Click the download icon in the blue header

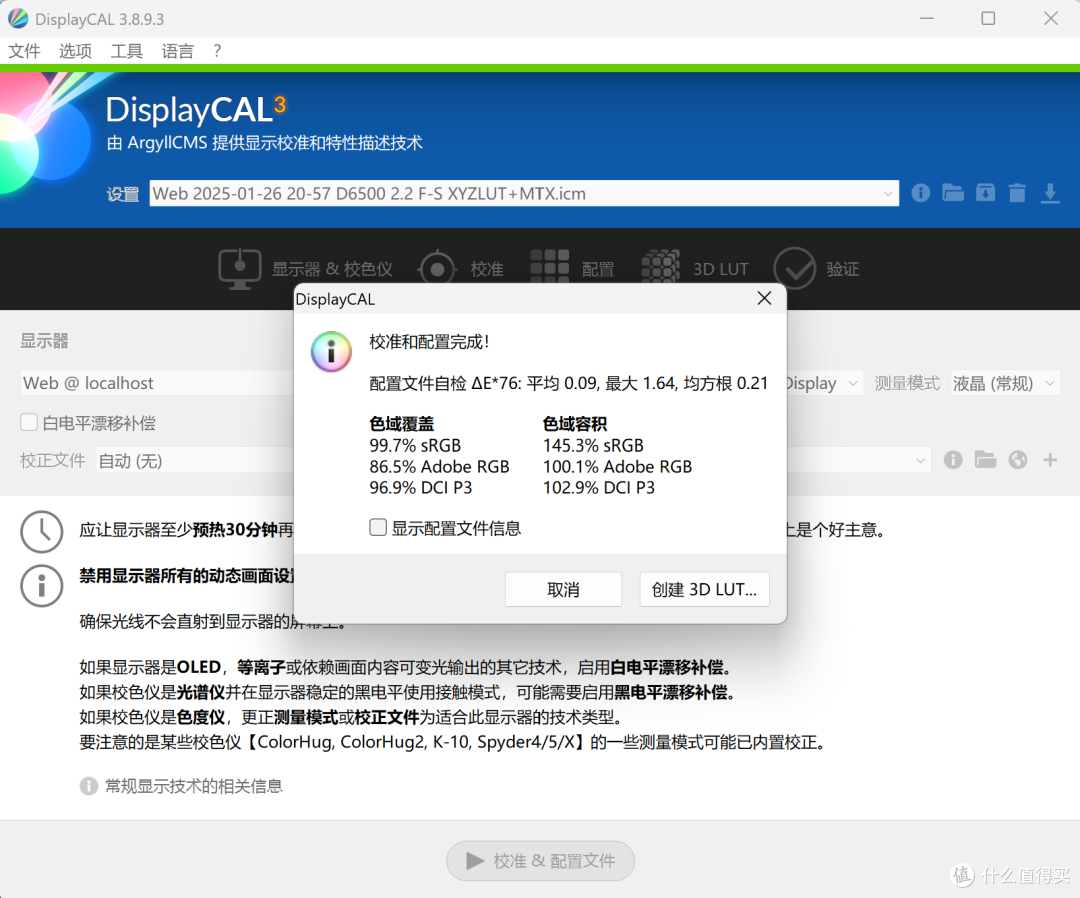1050,193
